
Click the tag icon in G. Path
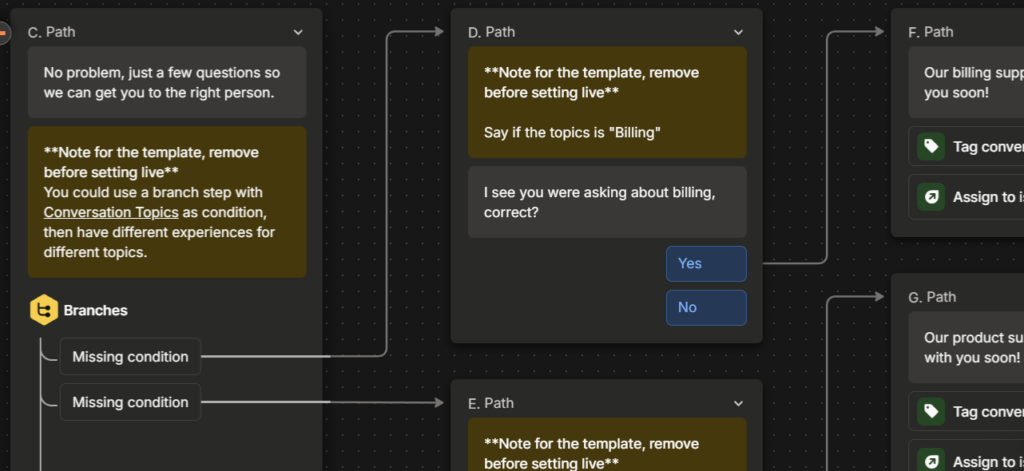tap(931, 412)
